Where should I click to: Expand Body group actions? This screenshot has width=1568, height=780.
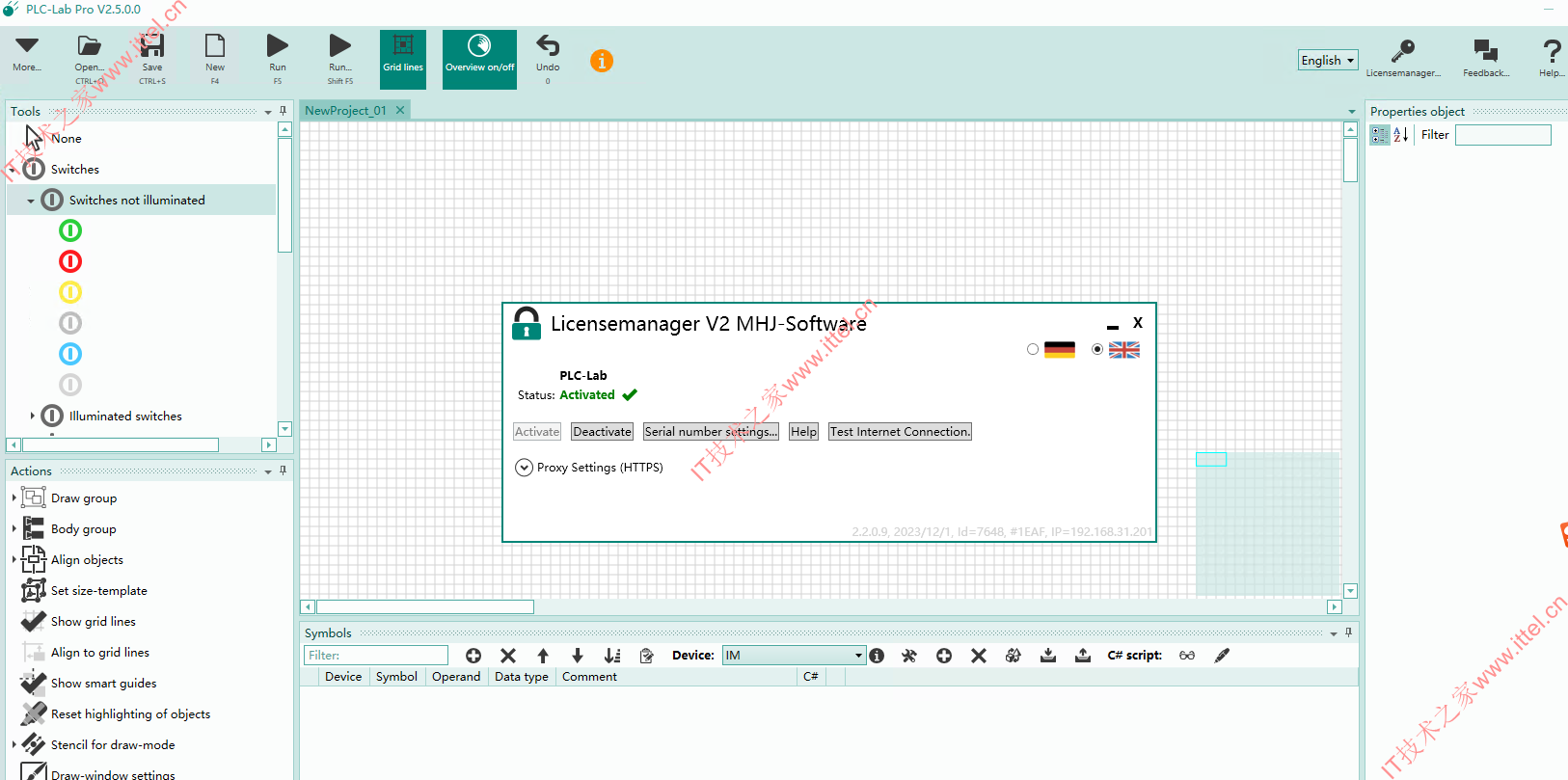pyautogui.click(x=14, y=529)
